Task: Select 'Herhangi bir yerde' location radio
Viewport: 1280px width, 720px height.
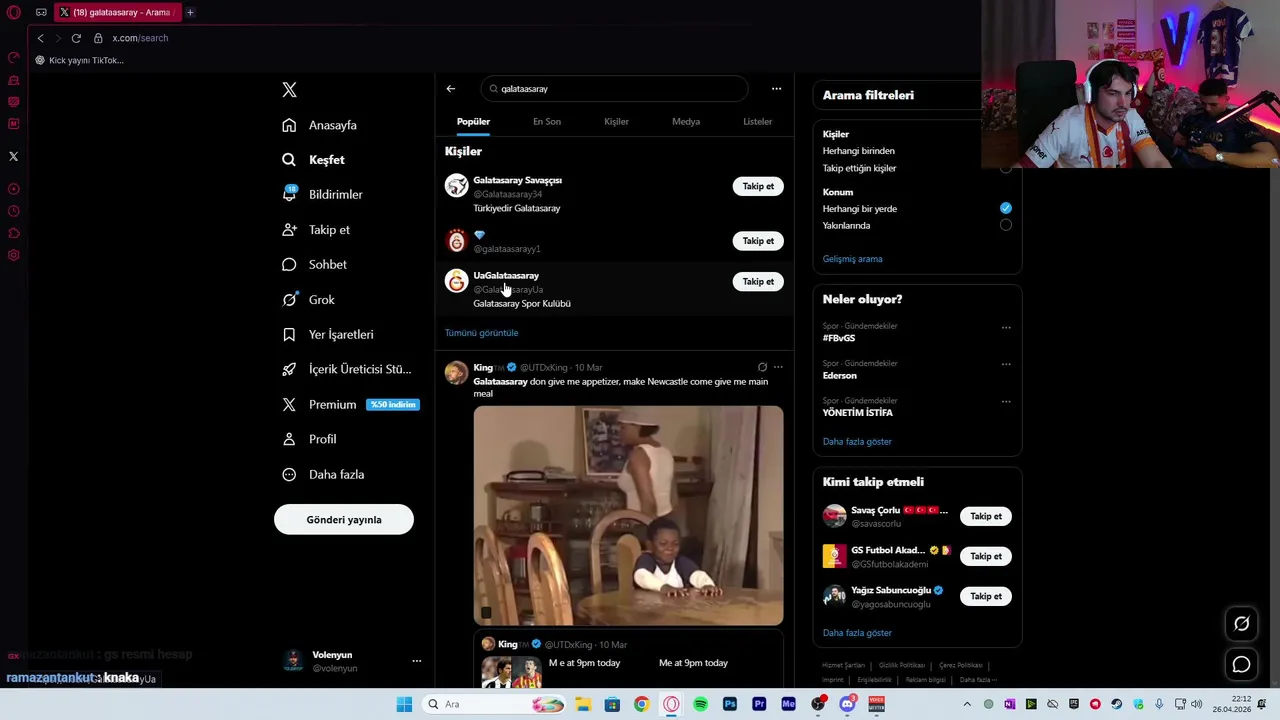Action: (1005, 208)
